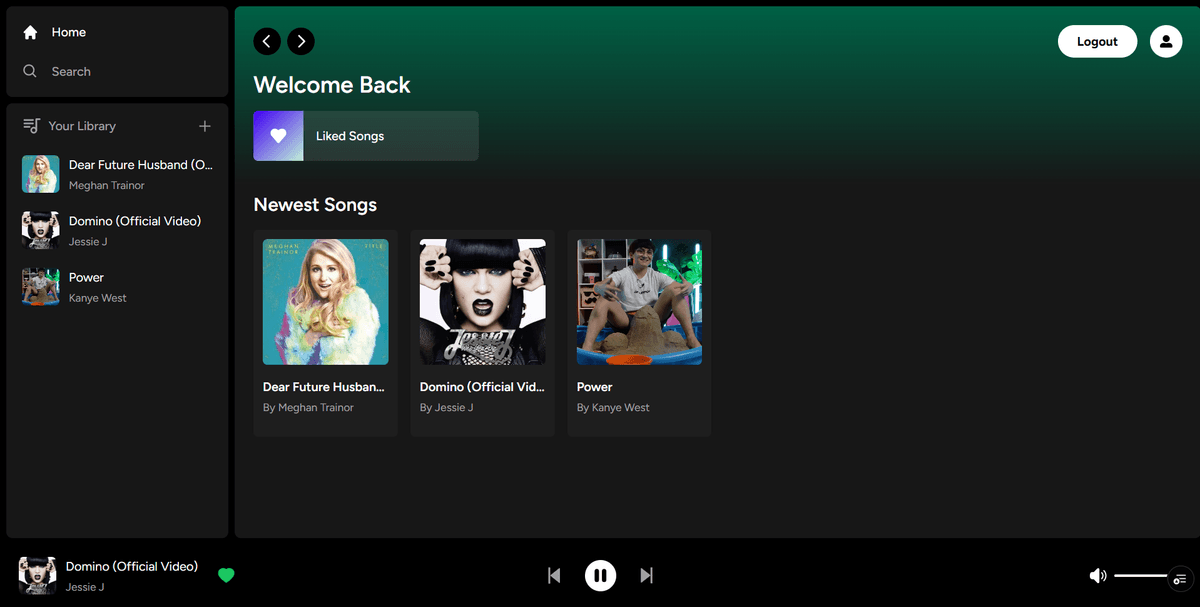Click the Home icon in the sidebar

tap(30, 31)
